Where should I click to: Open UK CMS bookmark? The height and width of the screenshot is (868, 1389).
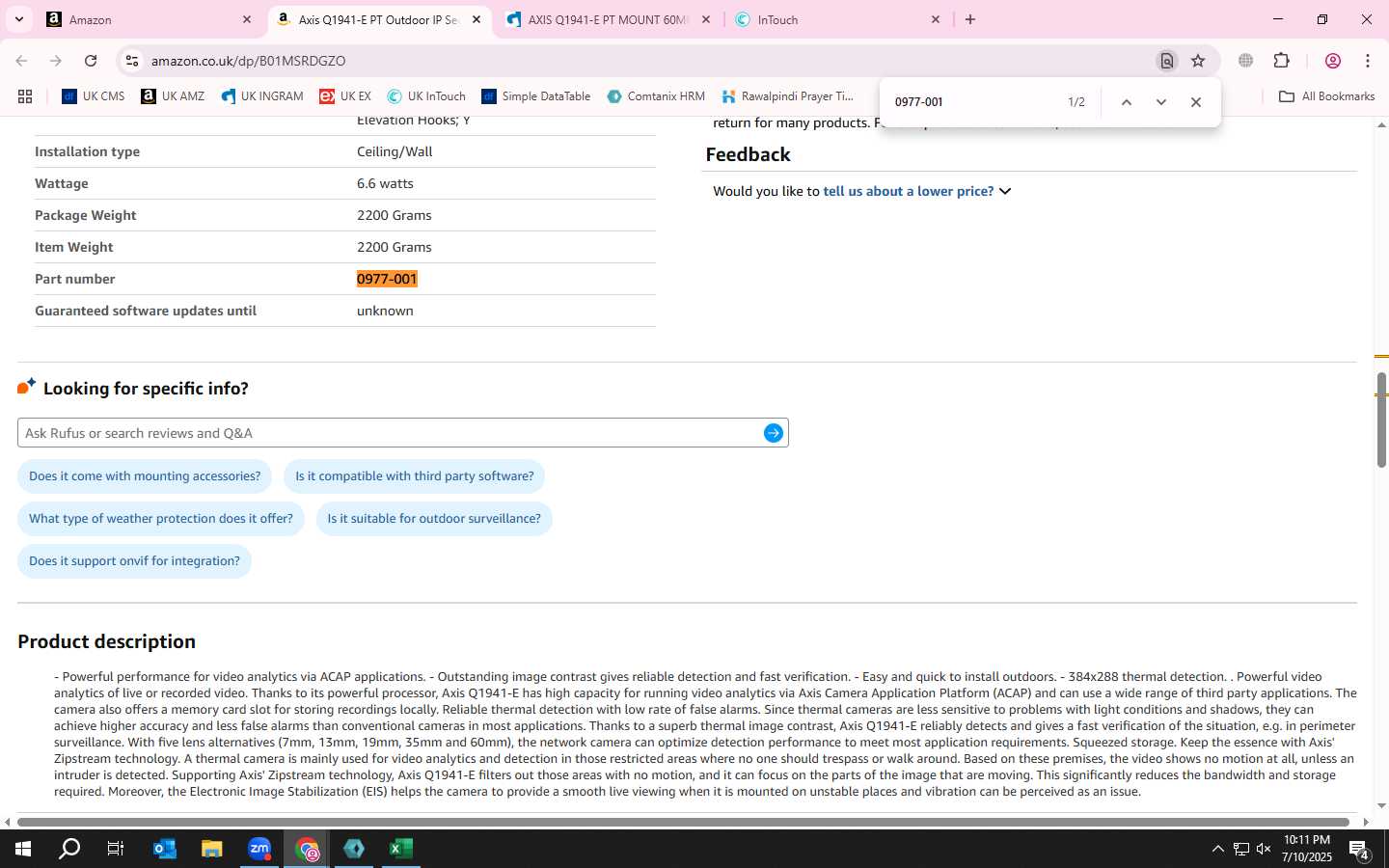point(94,96)
